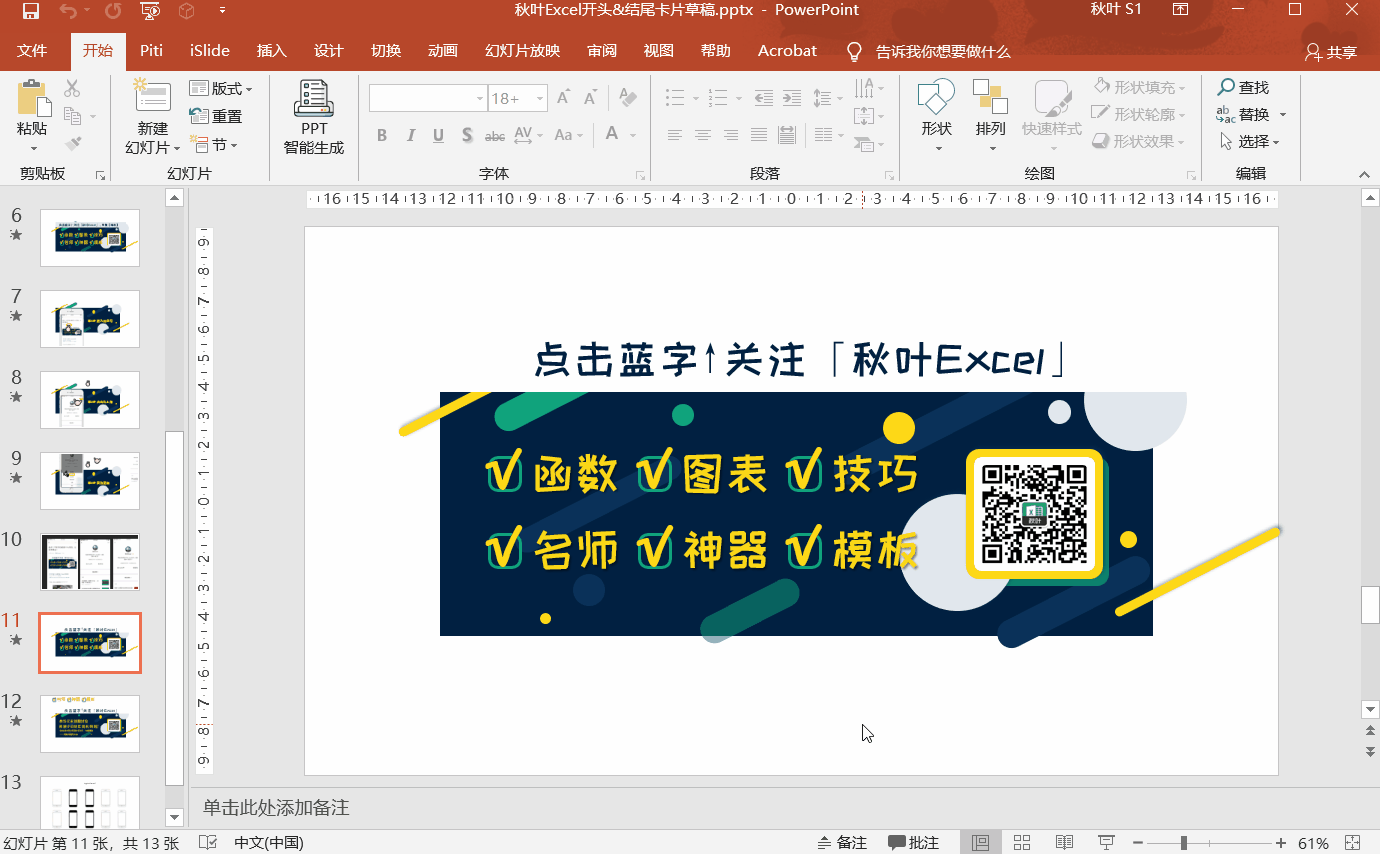
Task: Click the spell check icon in the status bar
Action: pyautogui.click(x=209, y=843)
